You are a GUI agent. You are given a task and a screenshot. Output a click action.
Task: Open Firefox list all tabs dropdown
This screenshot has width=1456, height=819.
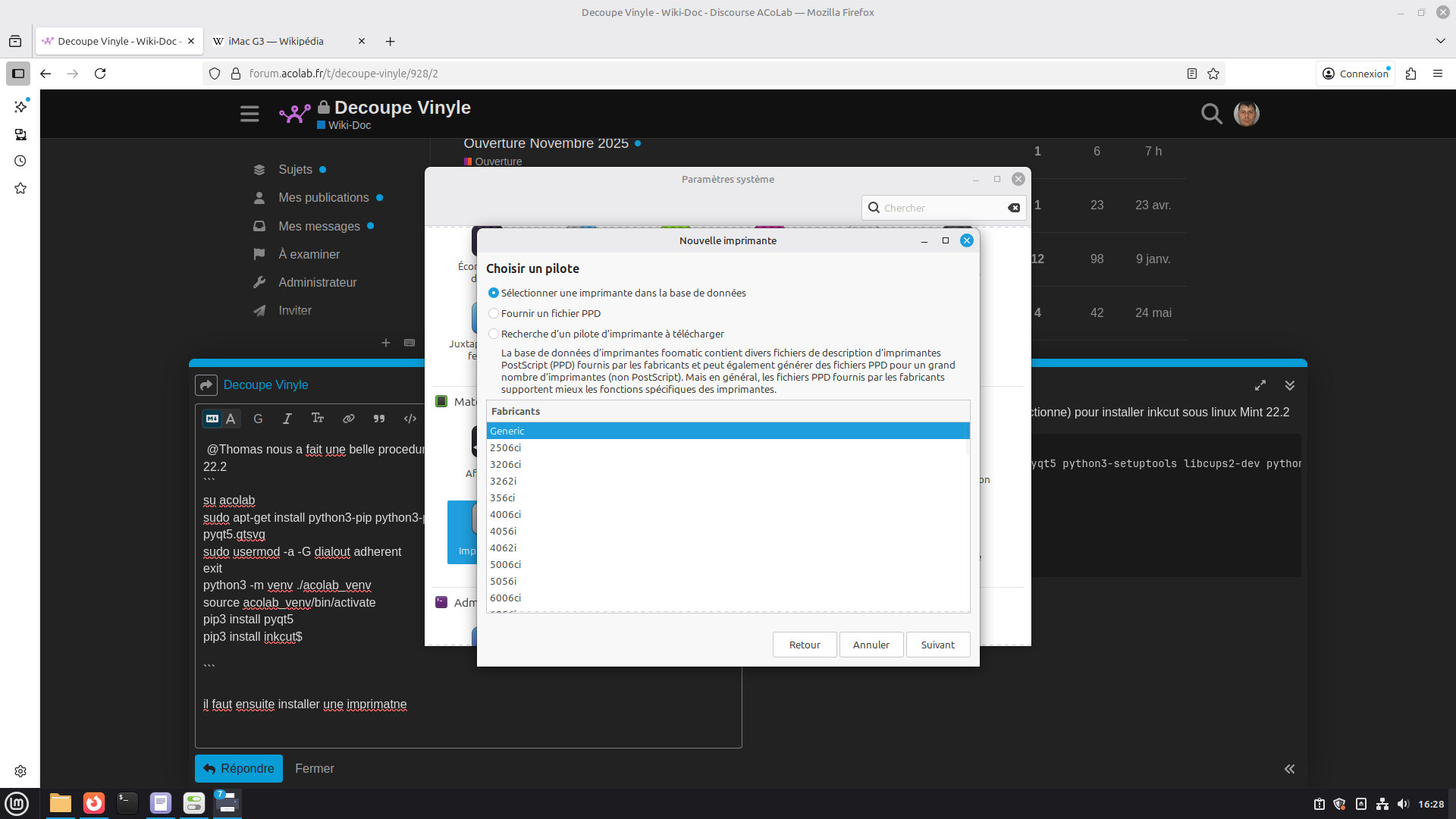(1440, 41)
